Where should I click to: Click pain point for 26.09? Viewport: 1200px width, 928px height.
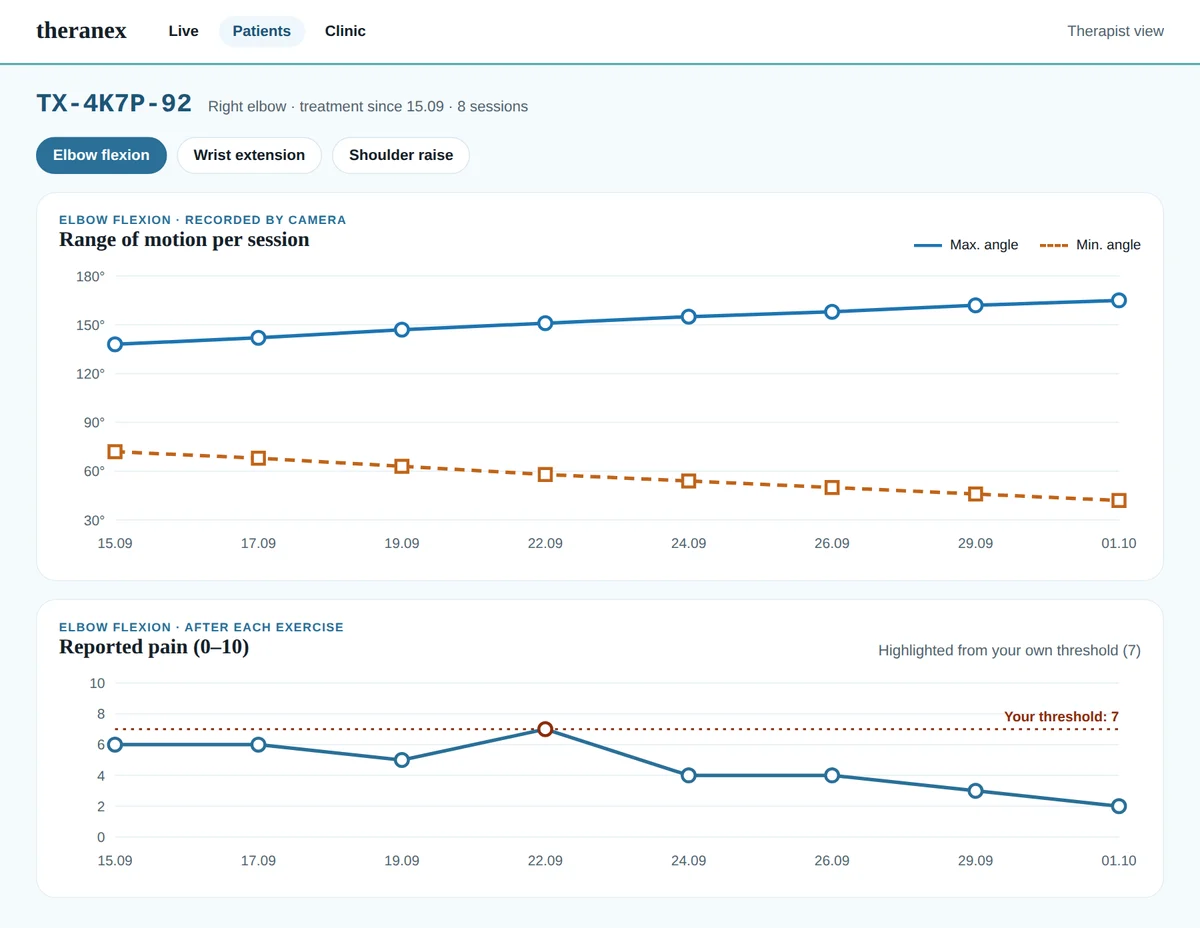tap(832, 775)
